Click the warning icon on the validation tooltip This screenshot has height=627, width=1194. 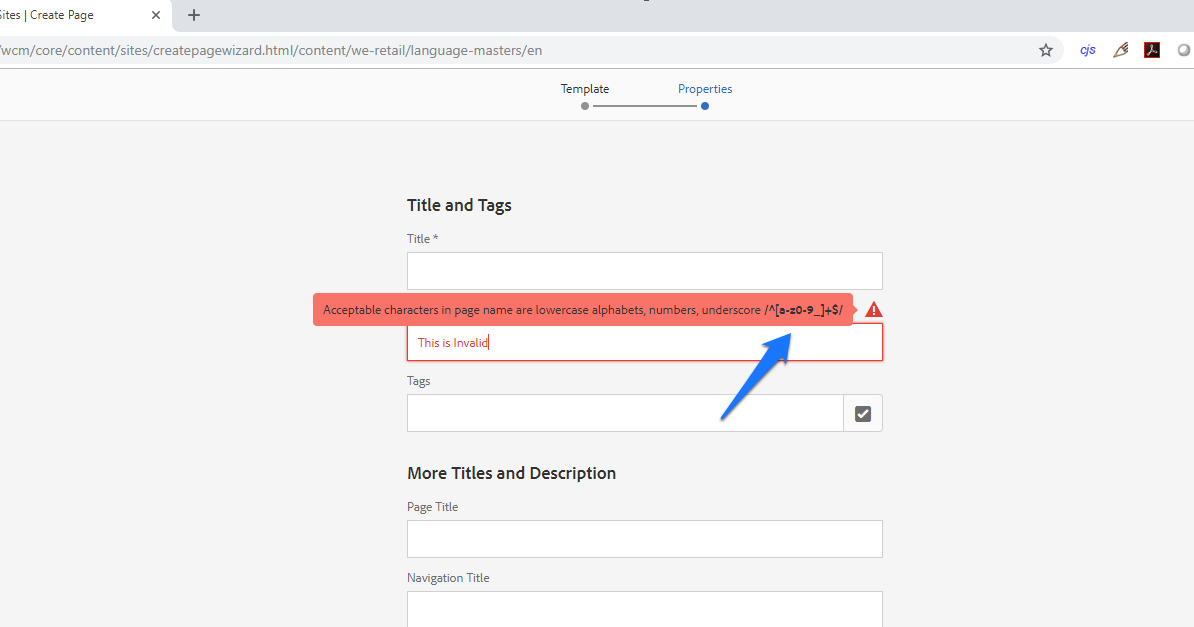coord(872,310)
